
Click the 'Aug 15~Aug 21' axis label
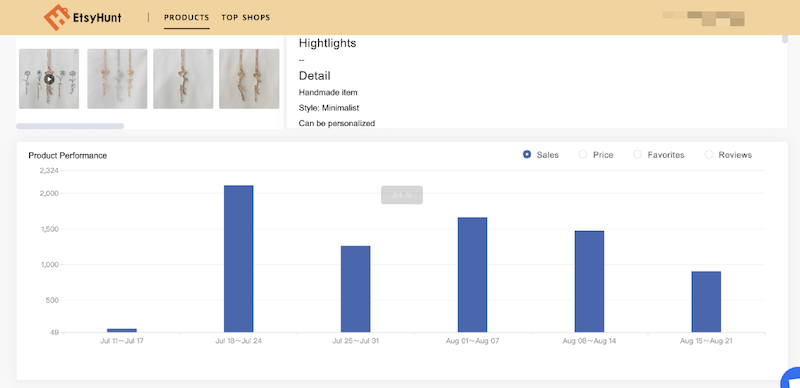coord(706,341)
